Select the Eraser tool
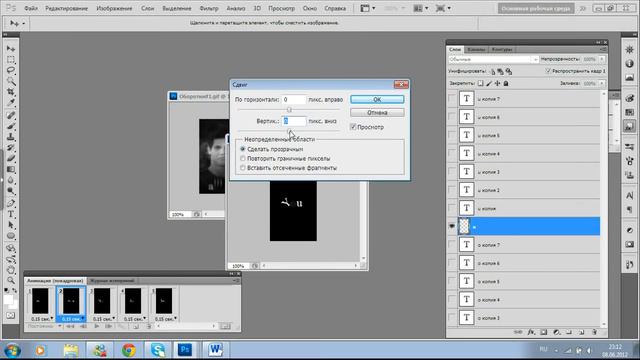 tap(11, 159)
